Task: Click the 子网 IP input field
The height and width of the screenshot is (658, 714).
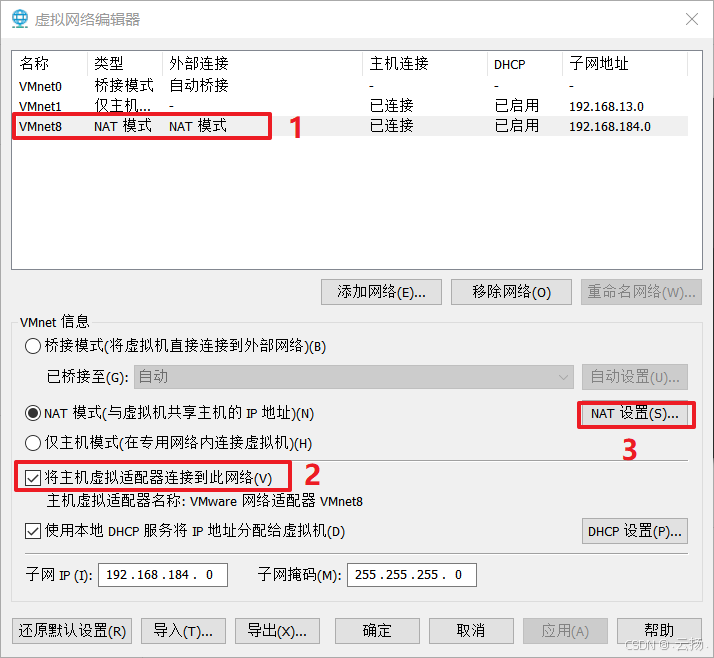Action: (163, 575)
